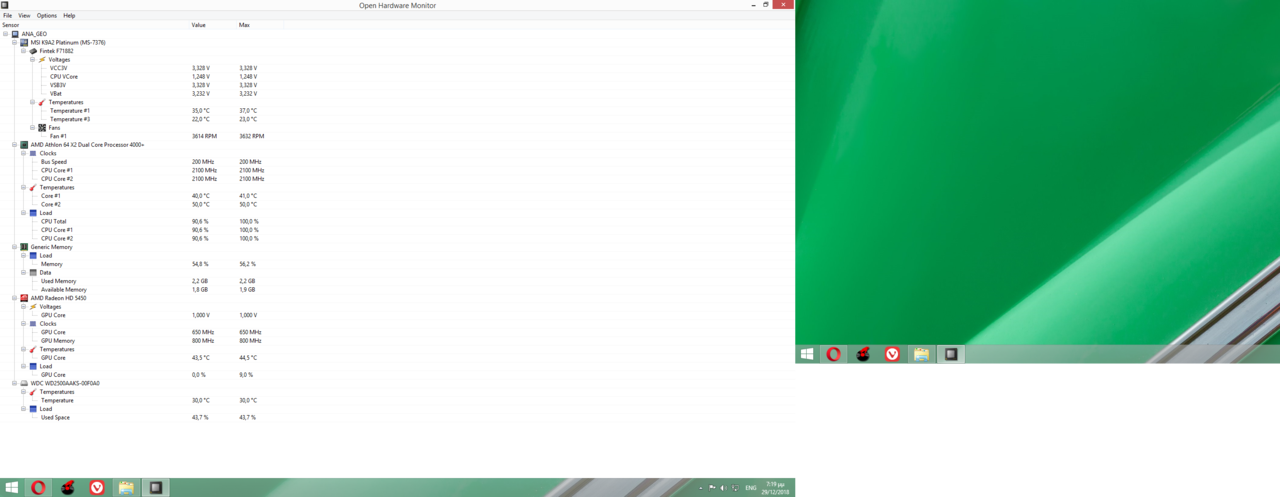Click the ENG language indicator
Image resolution: width=1280 pixels, height=497 pixels.
point(751,488)
